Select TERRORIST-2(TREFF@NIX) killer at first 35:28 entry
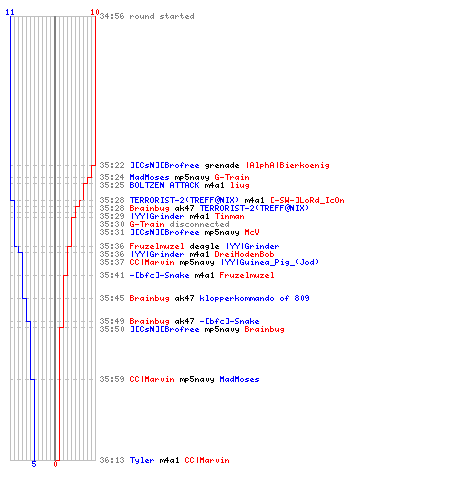This screenshot has height=500, width=450. 184,200
